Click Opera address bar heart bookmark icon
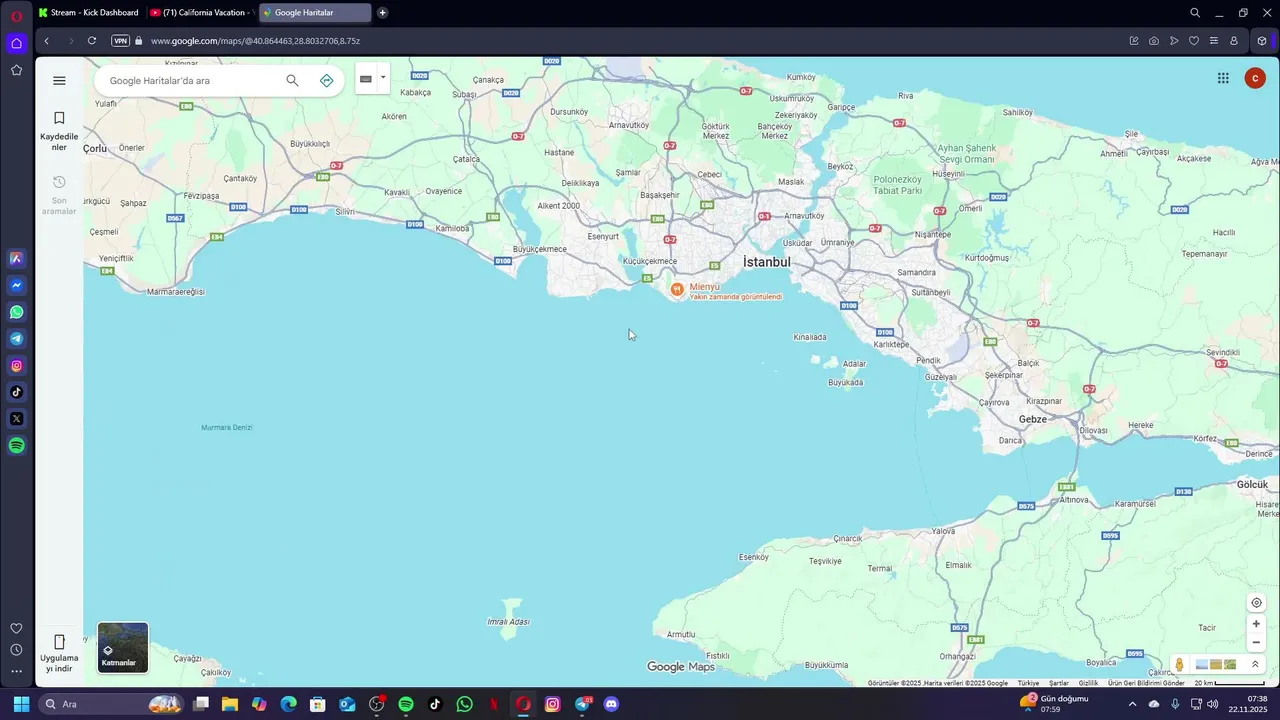Image resolution: width=1280 pixels, height=720 pixels. click(x=1193, y=41)
